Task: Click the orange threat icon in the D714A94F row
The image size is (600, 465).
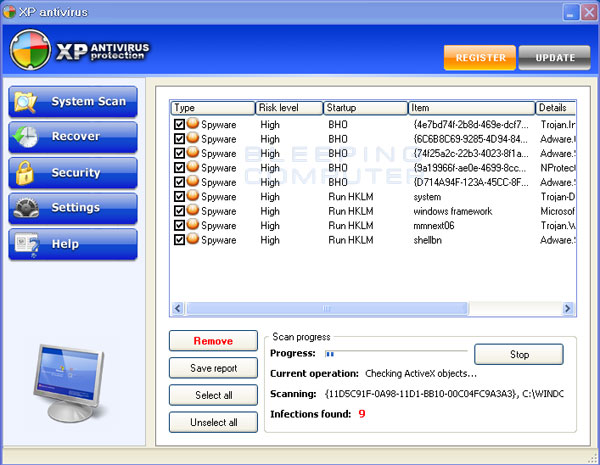Action: click(x=193, y=181)
